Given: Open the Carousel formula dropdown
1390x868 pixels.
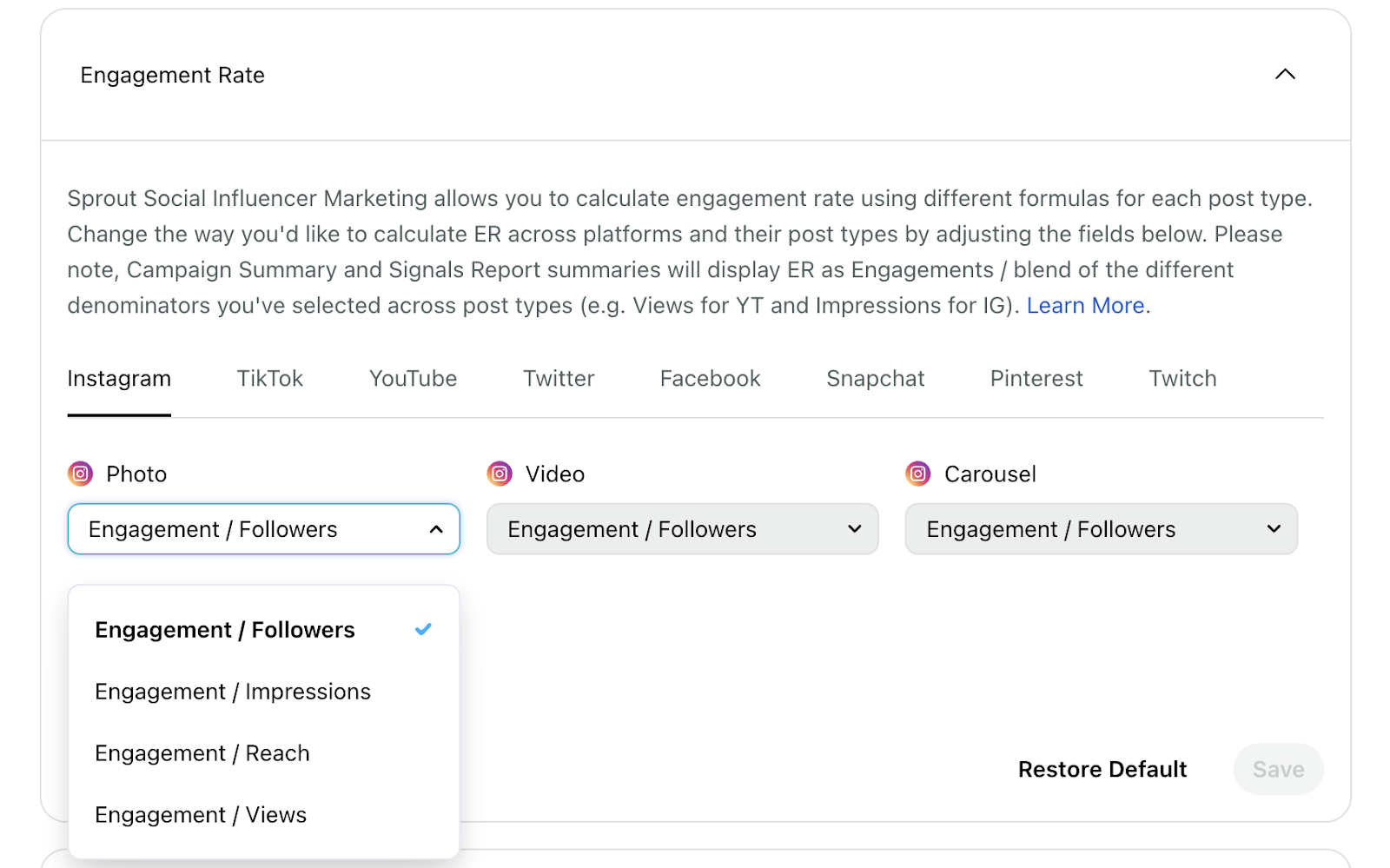Looking at the screenshot, I should point(1101,529).
